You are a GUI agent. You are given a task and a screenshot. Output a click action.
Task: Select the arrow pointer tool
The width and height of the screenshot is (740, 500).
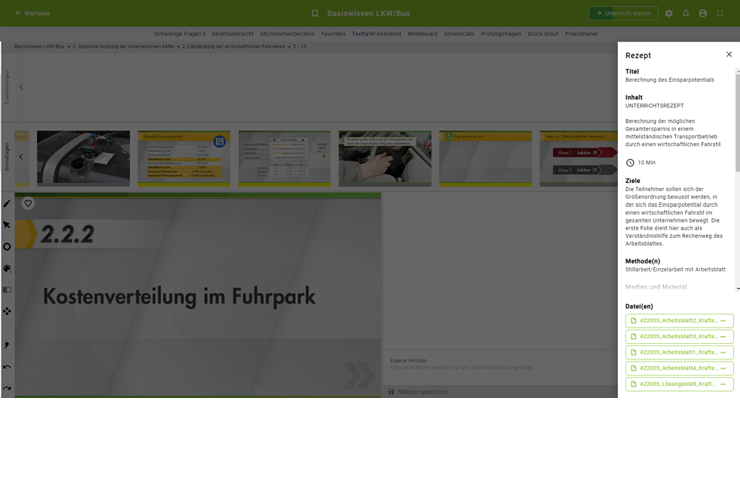7,225
